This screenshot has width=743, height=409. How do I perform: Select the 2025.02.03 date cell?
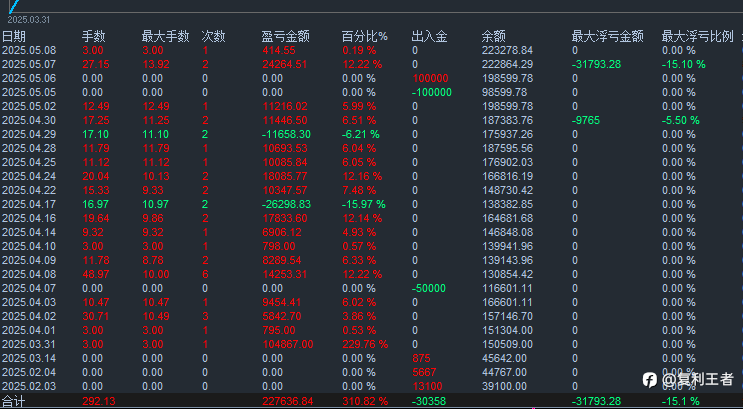29,386
